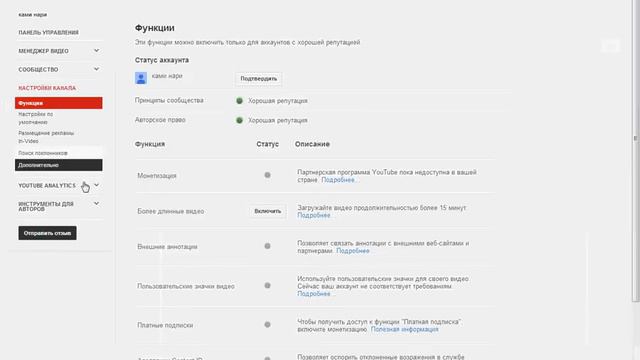This screenshot has height=360, width=640.
Task: Click the Отправить отзыв button
Action: [x=47, y=233]
